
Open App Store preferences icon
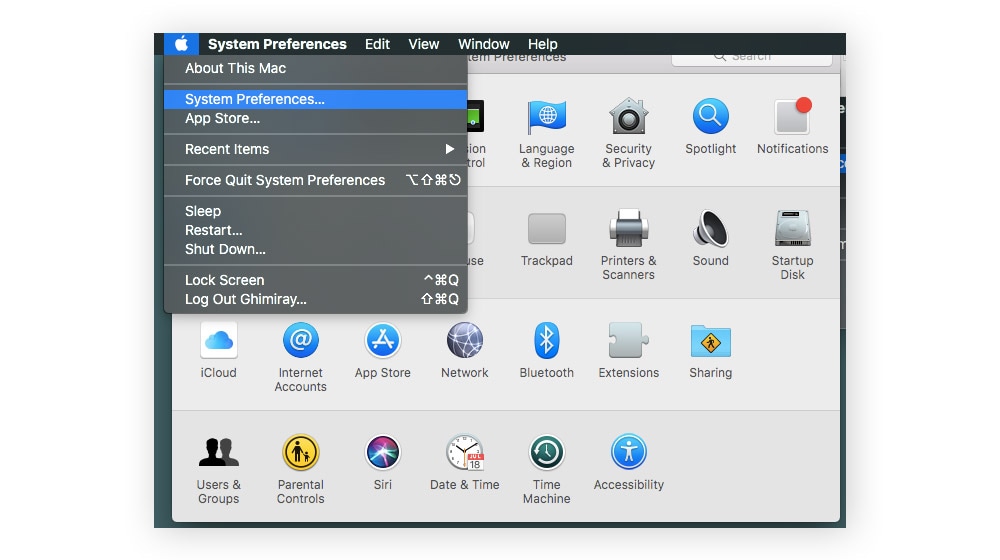(383, 351)
